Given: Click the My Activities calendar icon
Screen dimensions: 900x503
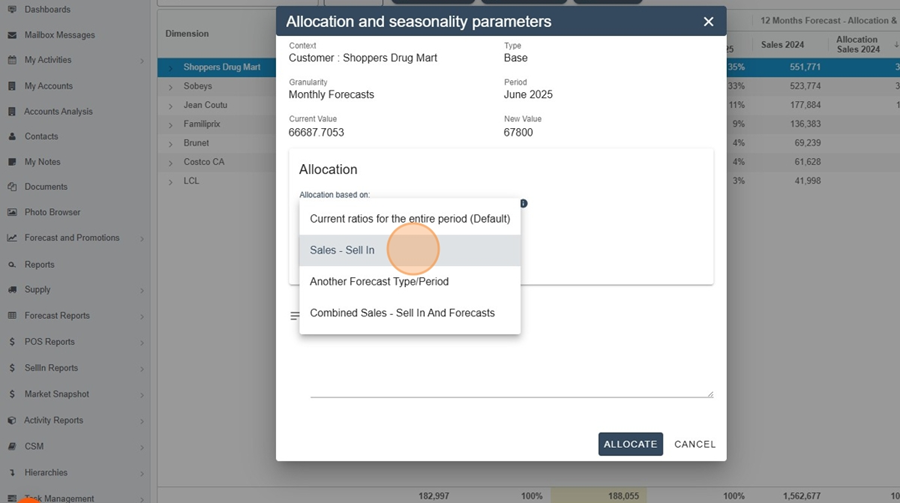Looking at the screenshot, I should click(12, 60).
